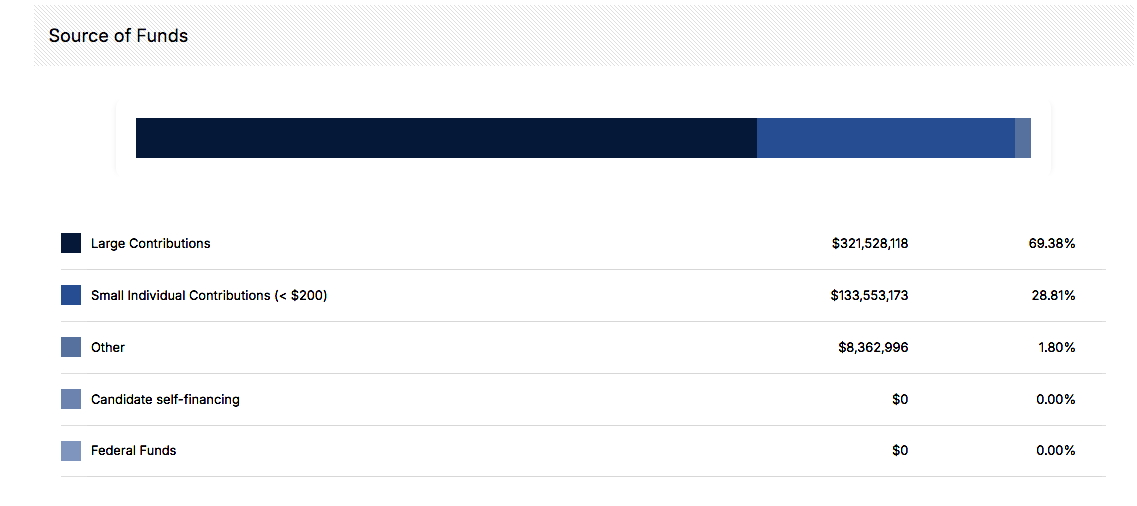Click the $8,362,996 amount
Viewport: 1137px width, 506px height.
(x=874, y=347)
